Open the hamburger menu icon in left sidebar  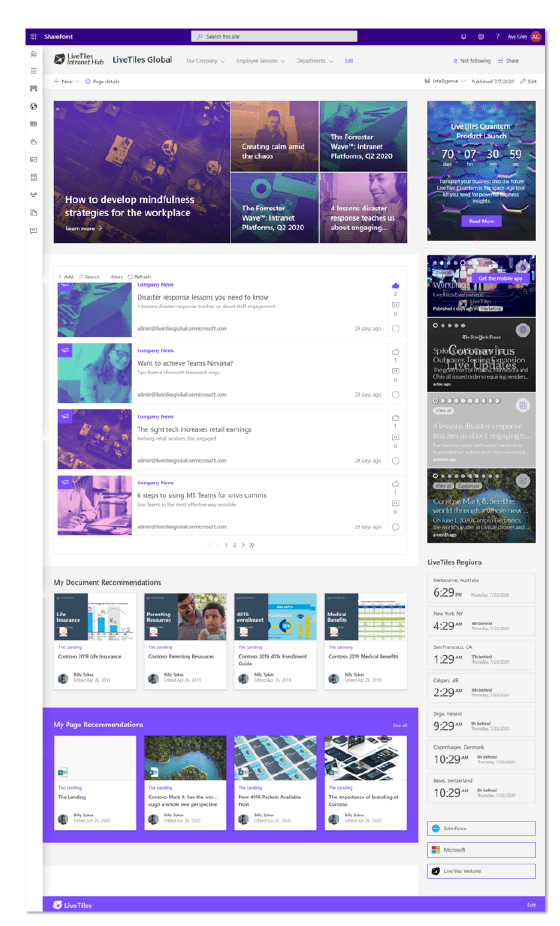[x=34, y=71]
